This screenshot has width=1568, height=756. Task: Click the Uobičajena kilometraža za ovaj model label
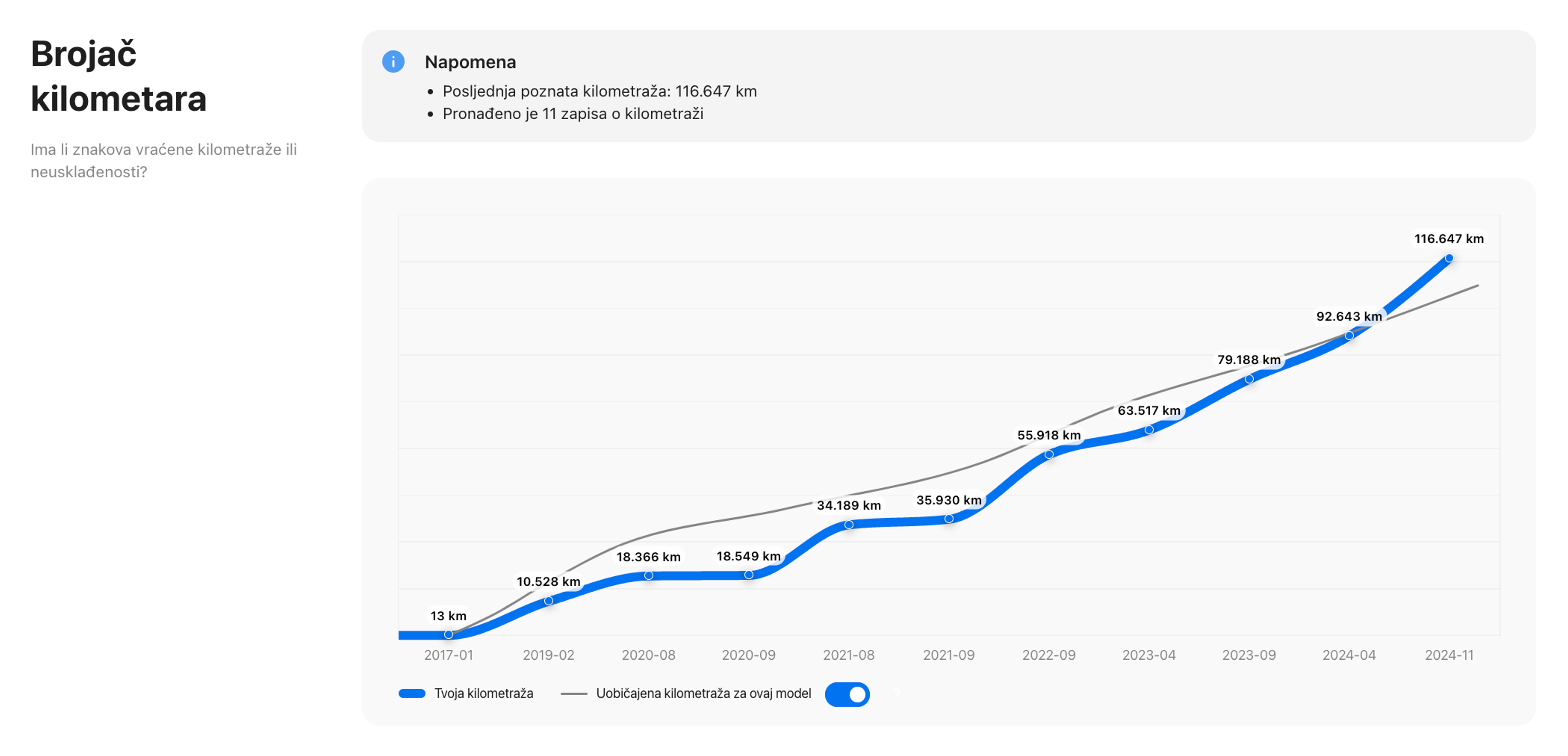click(703, 693)
